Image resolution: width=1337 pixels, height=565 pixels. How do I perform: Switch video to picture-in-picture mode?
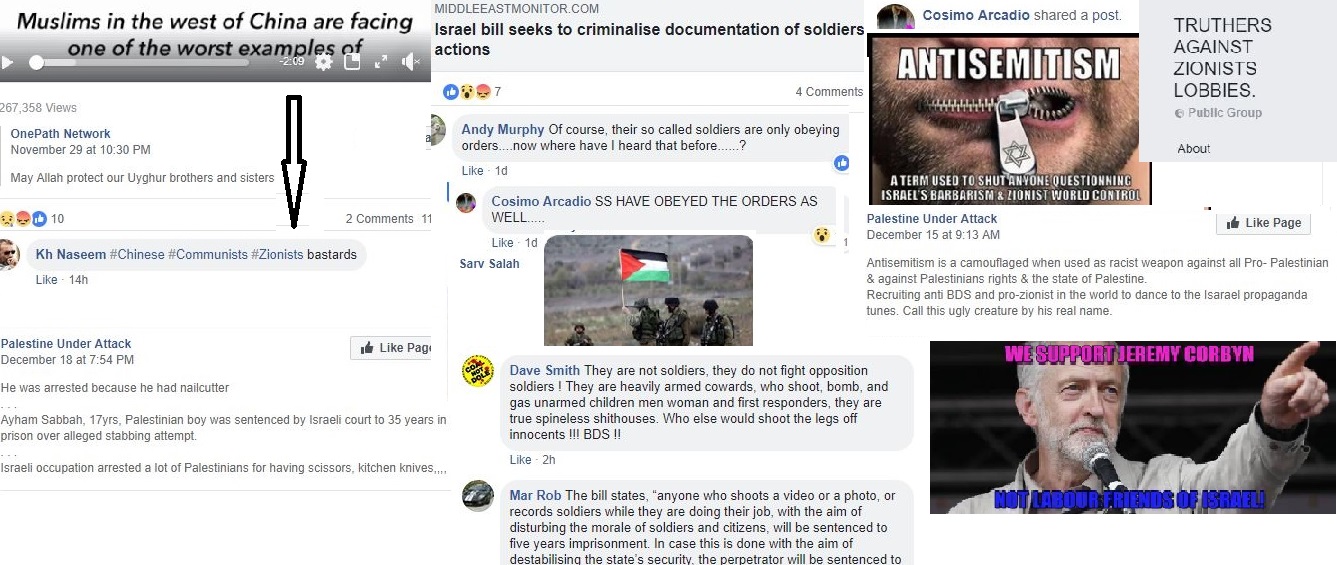pyautogui.click(x=352, y=62)
